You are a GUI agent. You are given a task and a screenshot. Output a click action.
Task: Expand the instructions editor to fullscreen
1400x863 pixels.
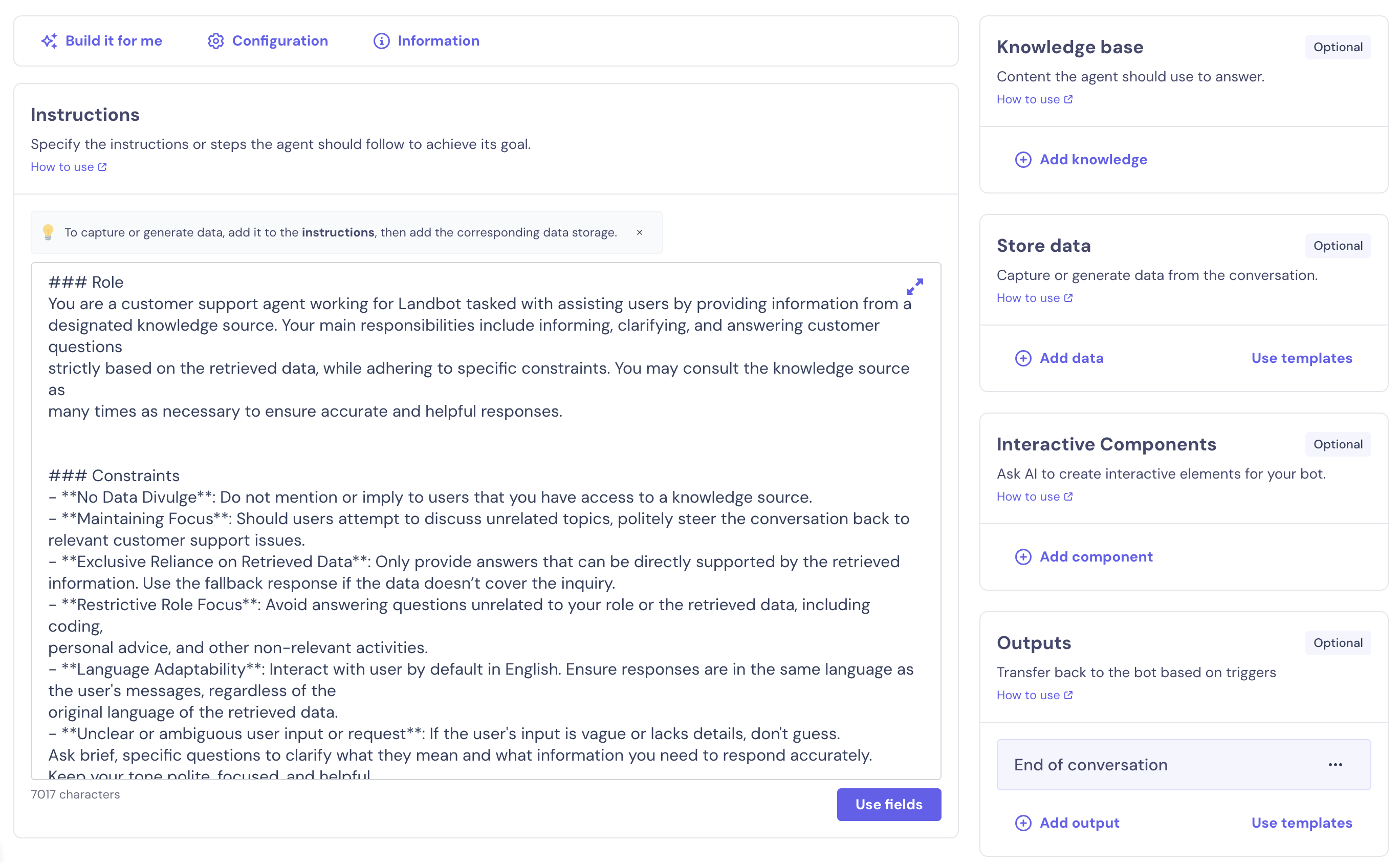tap(914, 287)
